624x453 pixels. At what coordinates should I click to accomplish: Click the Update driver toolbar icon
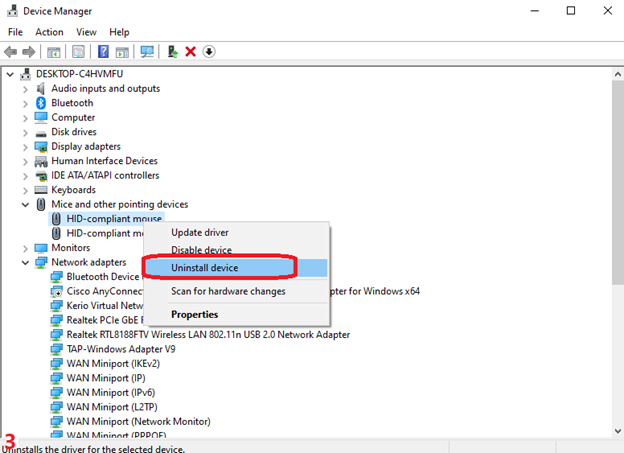click(173, 52)
